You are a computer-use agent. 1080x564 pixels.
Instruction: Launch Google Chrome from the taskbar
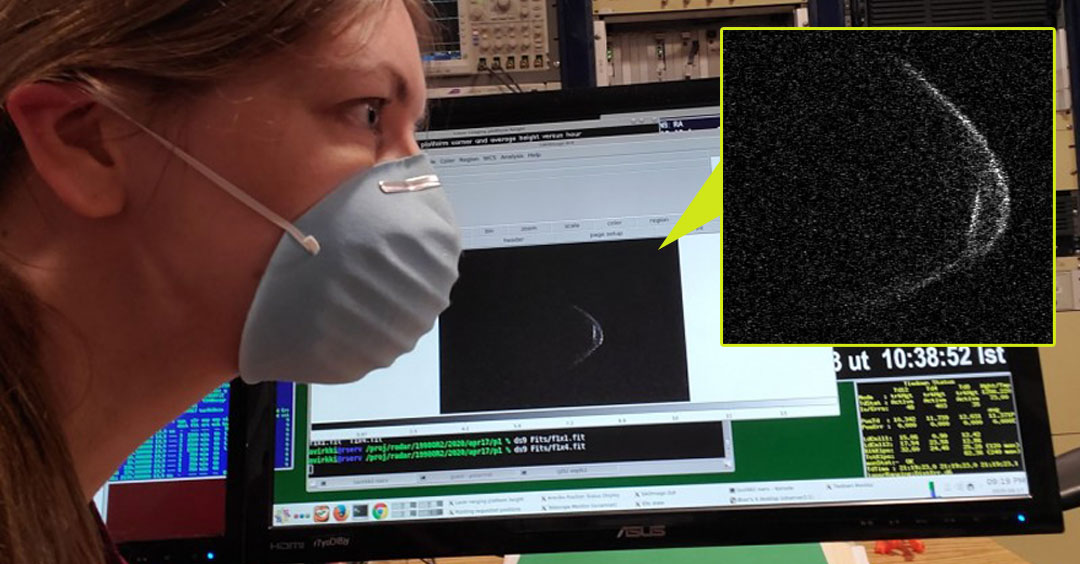[380, 511]
